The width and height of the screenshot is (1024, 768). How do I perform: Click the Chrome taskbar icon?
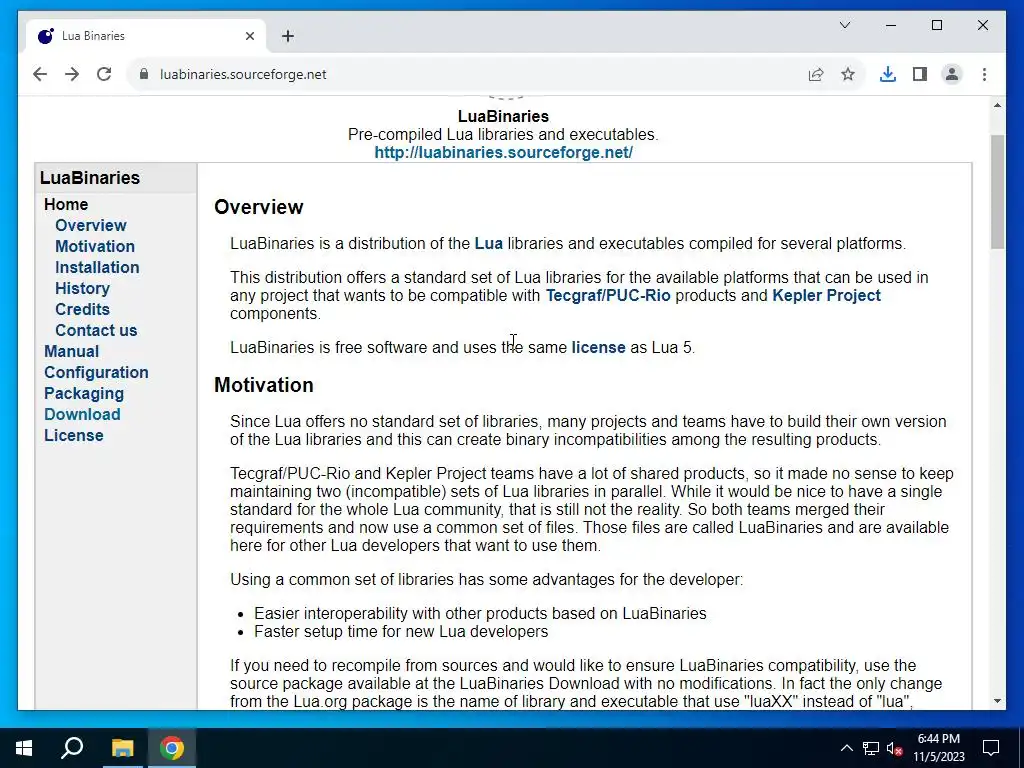coord(172,748)
